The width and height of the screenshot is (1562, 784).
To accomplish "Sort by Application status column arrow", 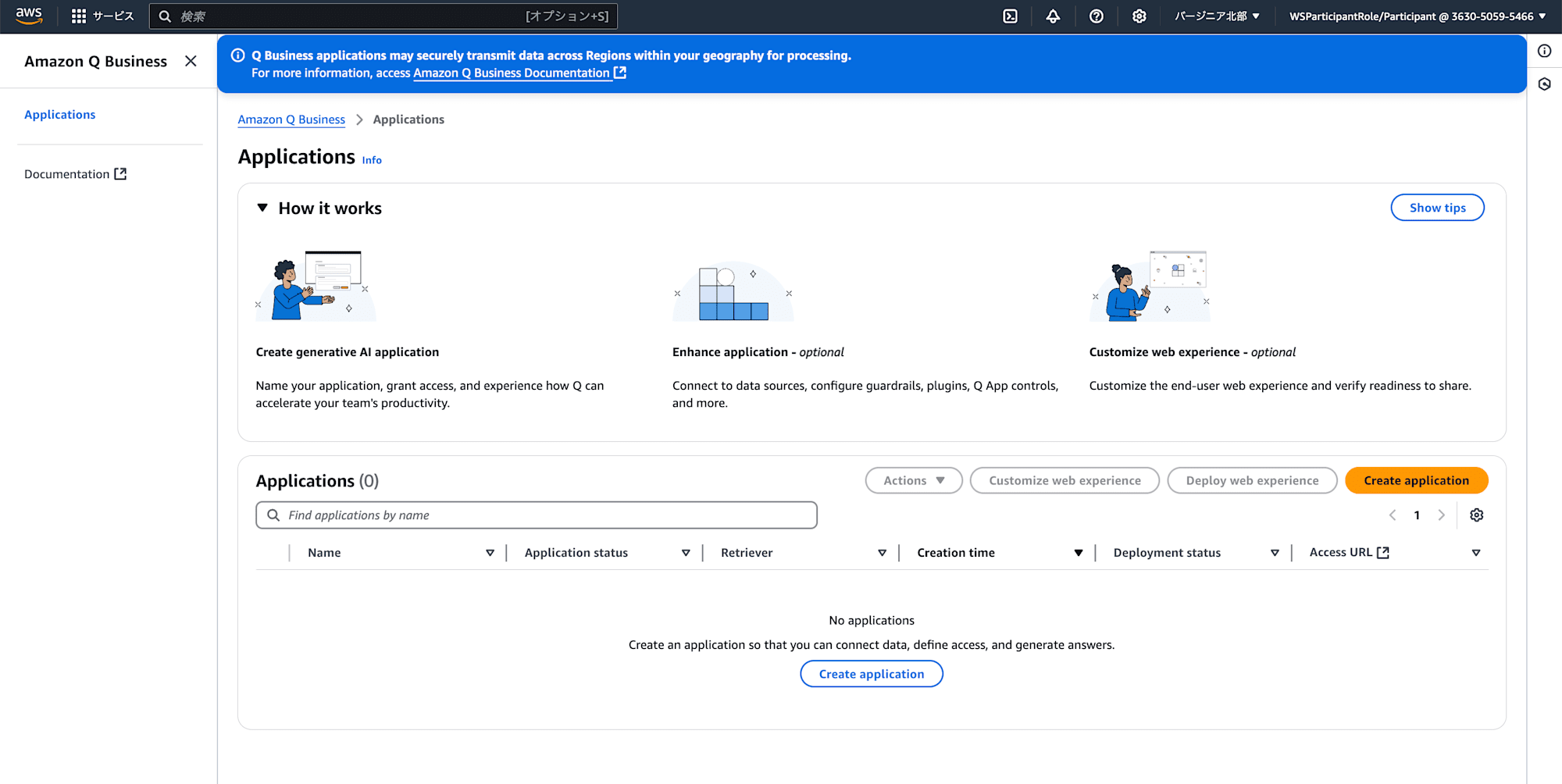I will [686, 553].
